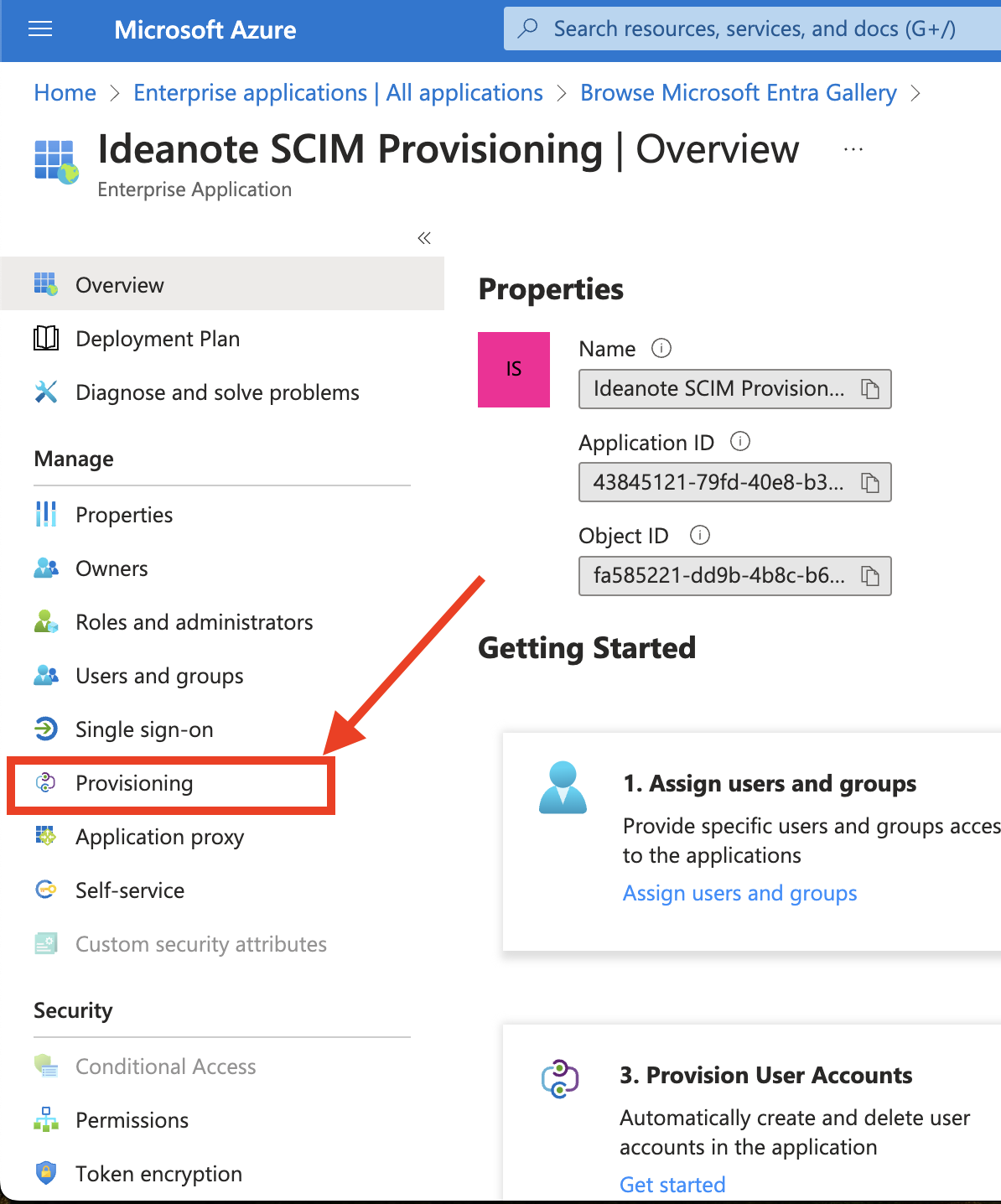
Task: Copy the Application ID to clipboard
Action: [870, 483]
